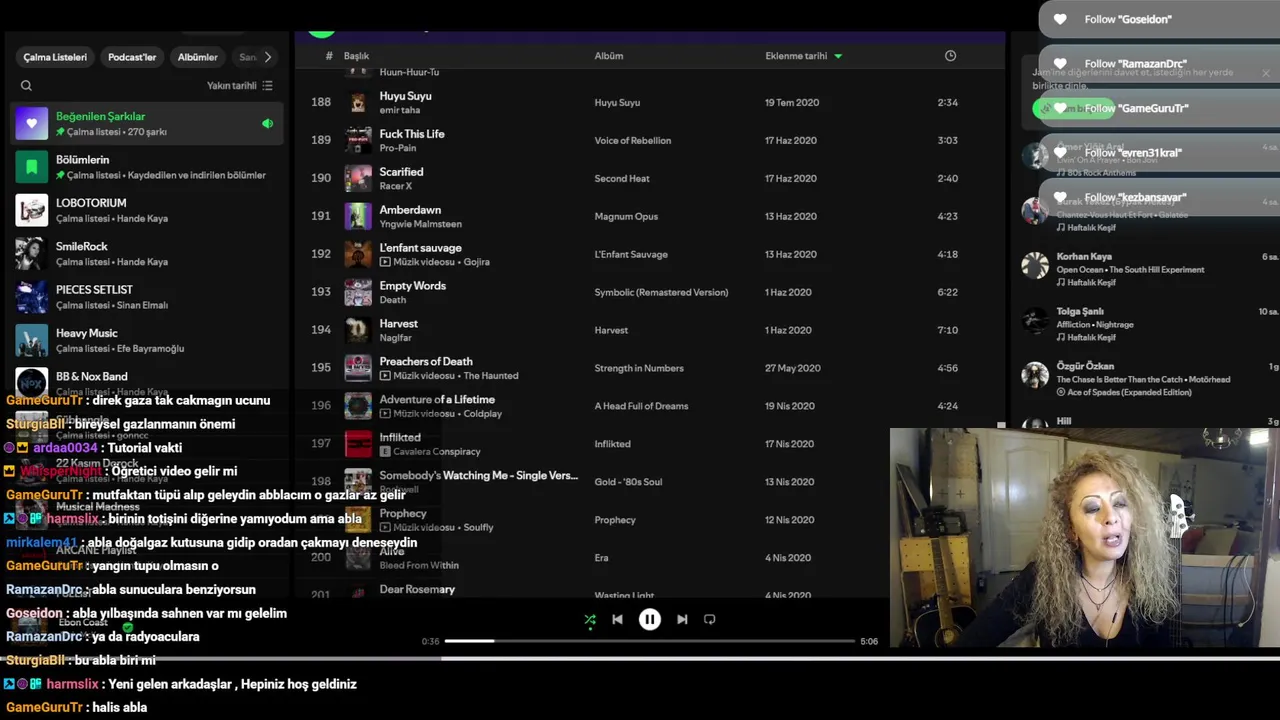
Task: Click Korhan Kaya profile avatar
Action: [x=1035, y=265]
